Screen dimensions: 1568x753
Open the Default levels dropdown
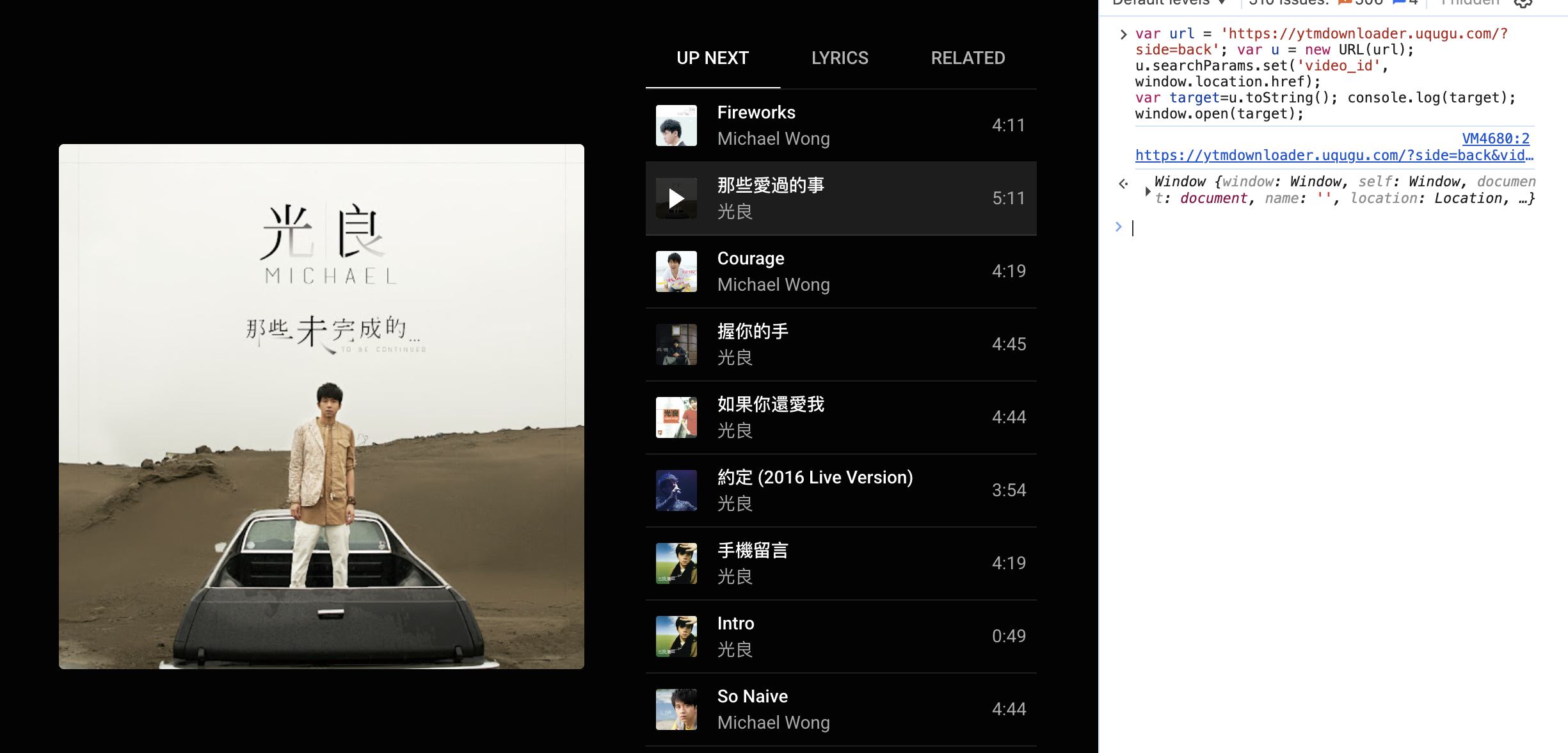1169,3
